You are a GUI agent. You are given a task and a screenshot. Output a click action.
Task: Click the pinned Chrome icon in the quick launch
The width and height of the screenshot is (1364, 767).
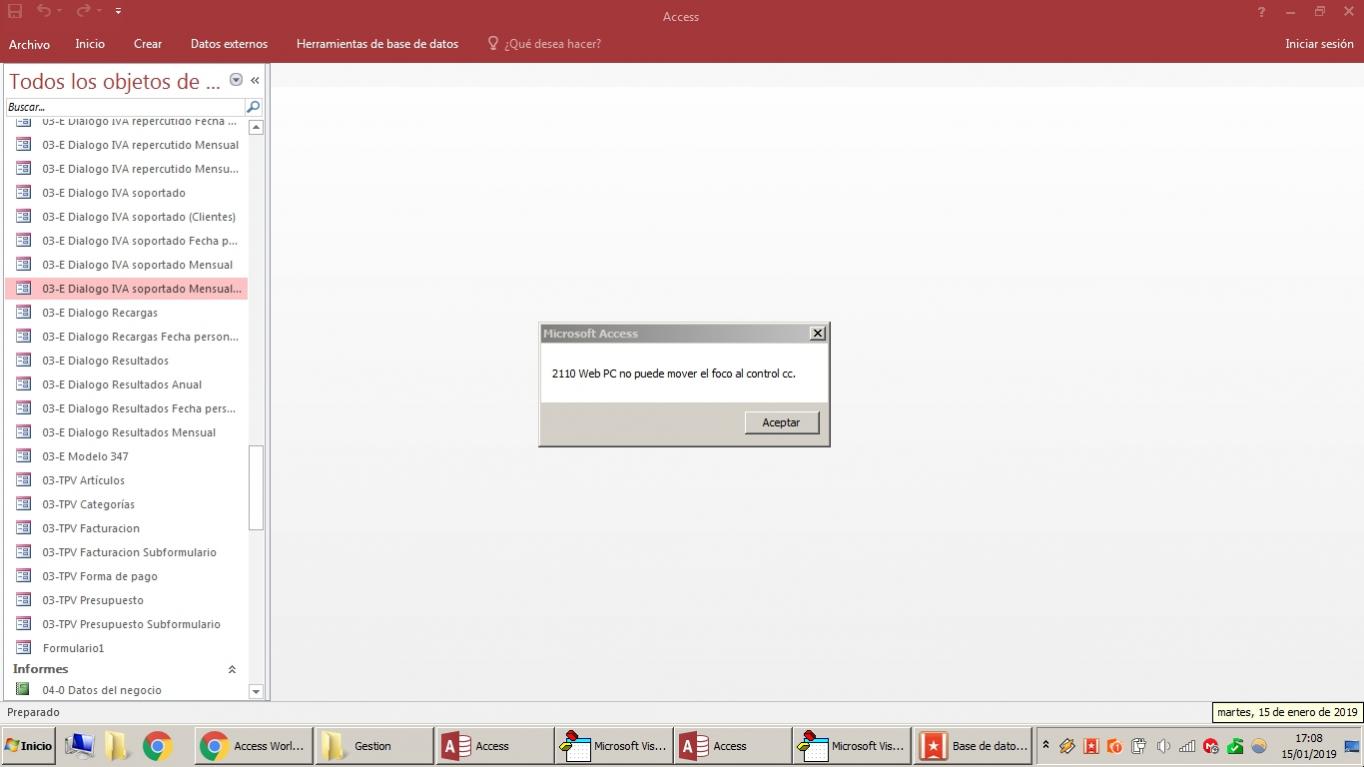157,746
